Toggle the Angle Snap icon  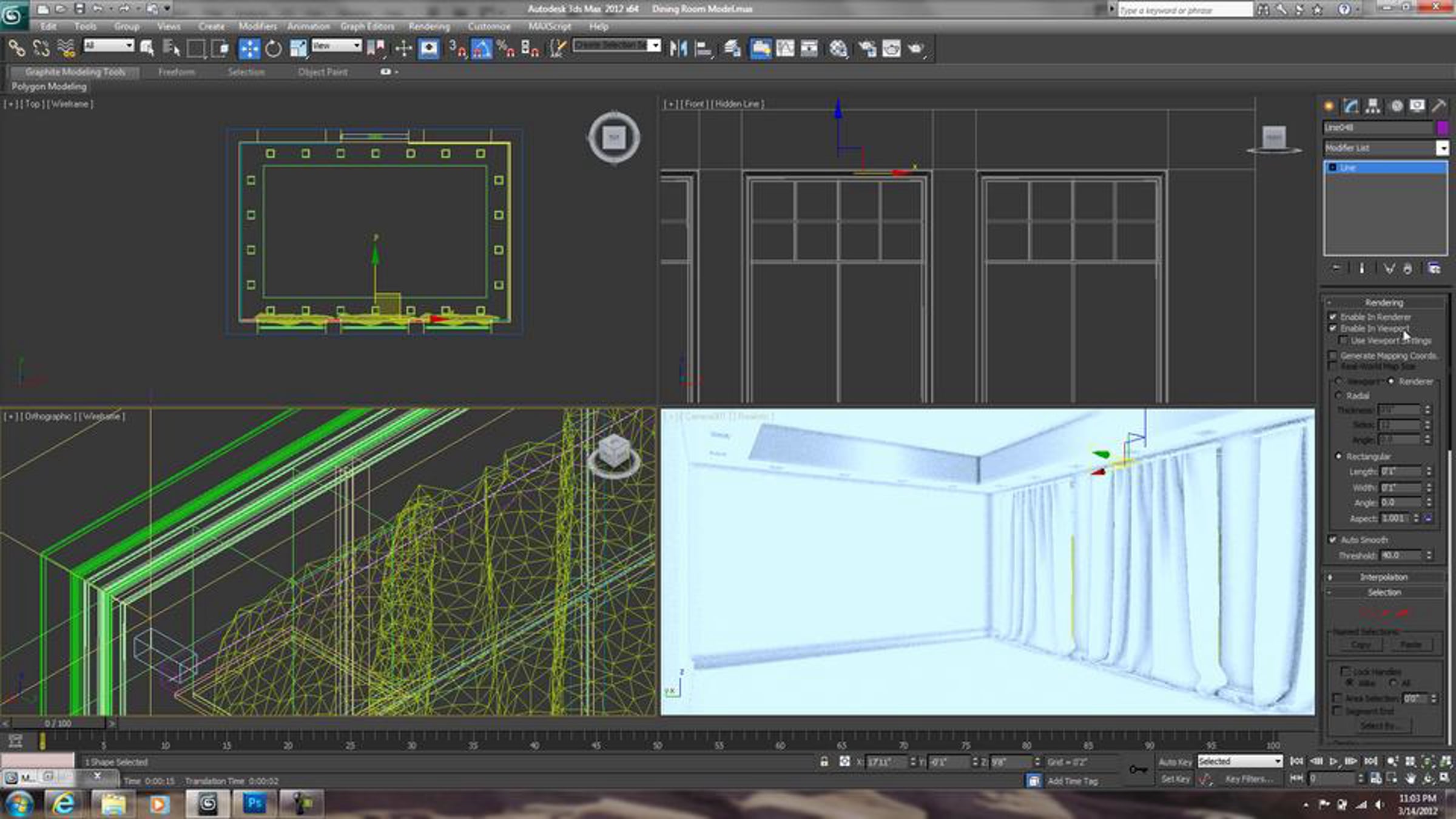coord(481,49)
